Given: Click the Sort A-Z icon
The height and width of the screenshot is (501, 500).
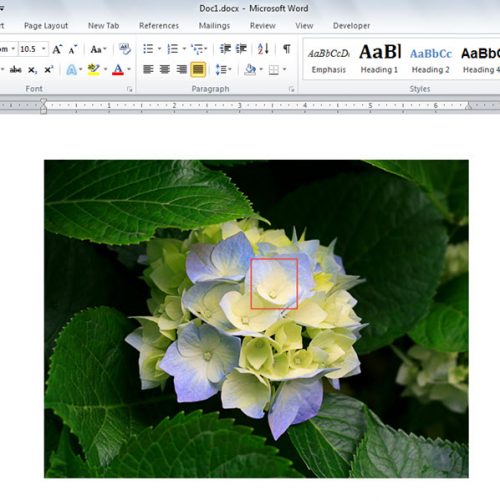Looking at the screenshot, I should coord(263,49).
